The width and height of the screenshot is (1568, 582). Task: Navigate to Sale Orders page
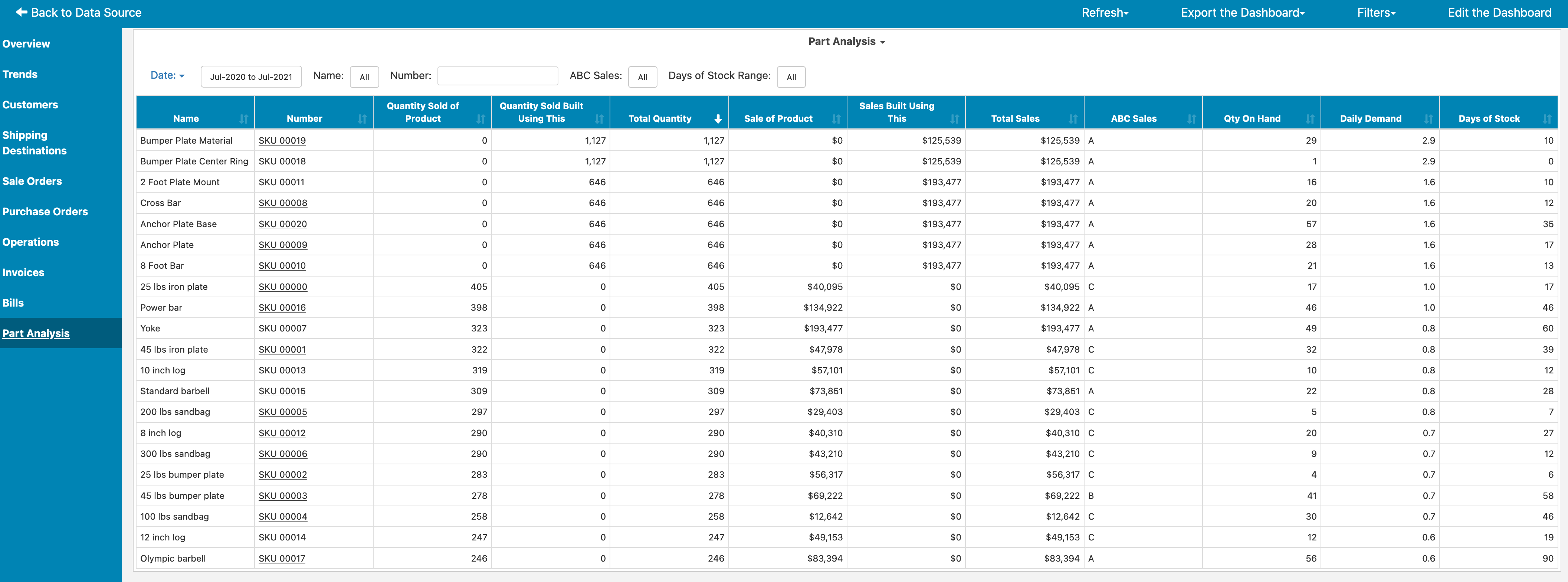coord(32,182)
